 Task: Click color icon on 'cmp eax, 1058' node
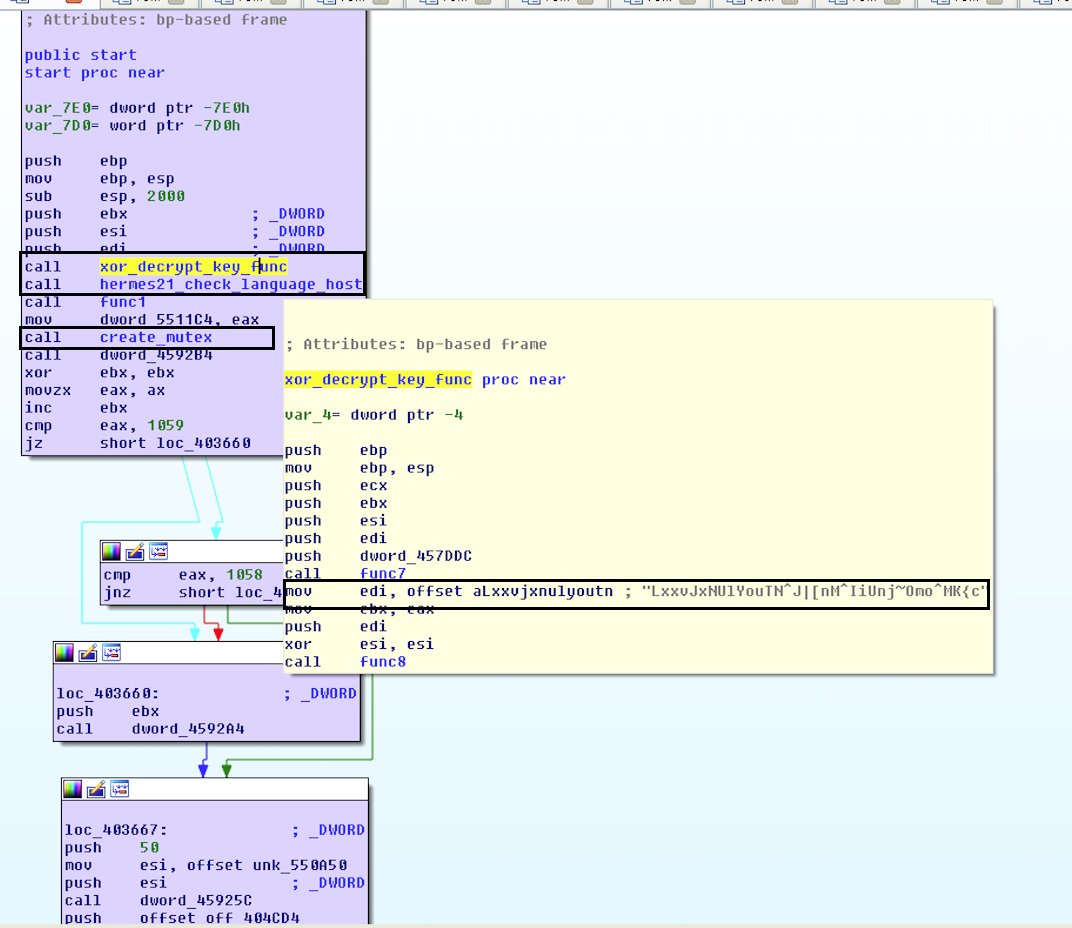point(111,551)
